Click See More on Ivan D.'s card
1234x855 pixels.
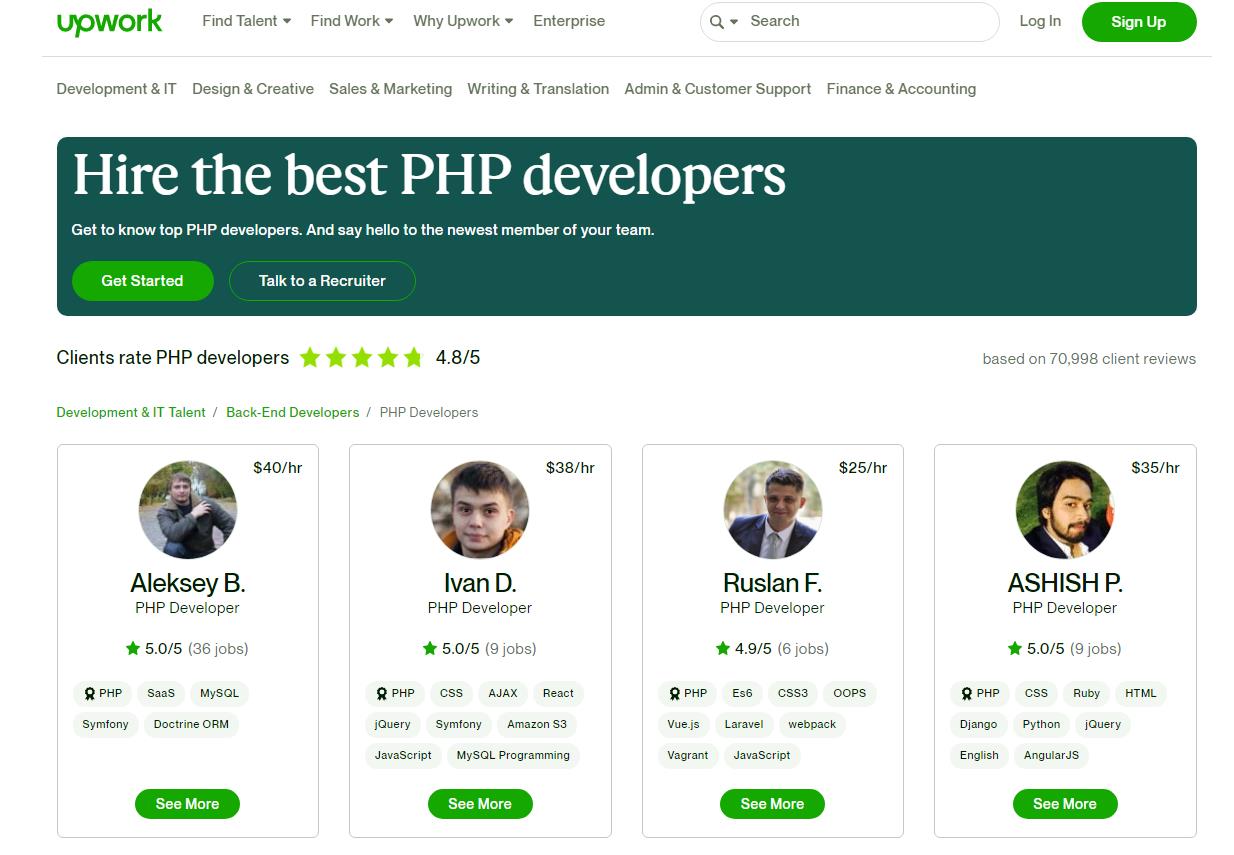(x=480, y=804)
